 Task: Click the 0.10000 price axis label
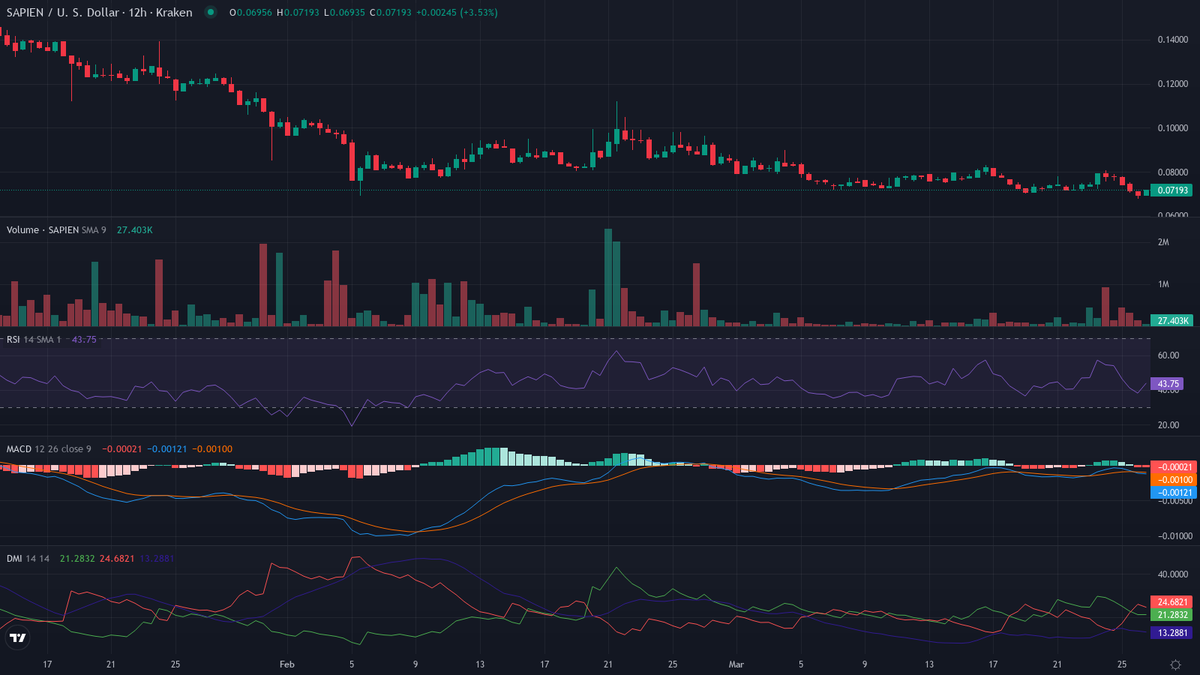(1172, 128)
